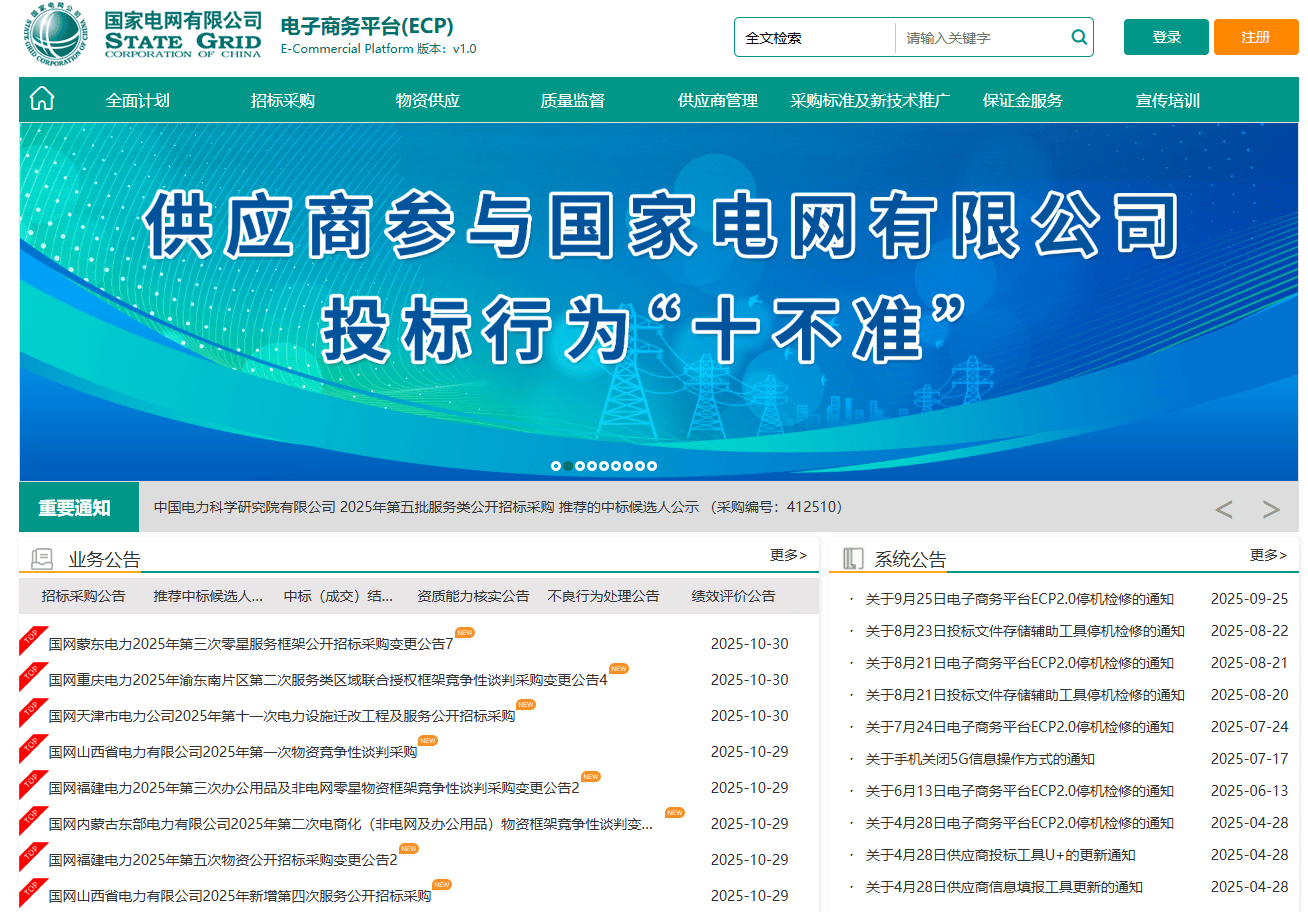Expand 更多 in 业务公告 section
The image size is (1308, 912).
tap(788, 555)
